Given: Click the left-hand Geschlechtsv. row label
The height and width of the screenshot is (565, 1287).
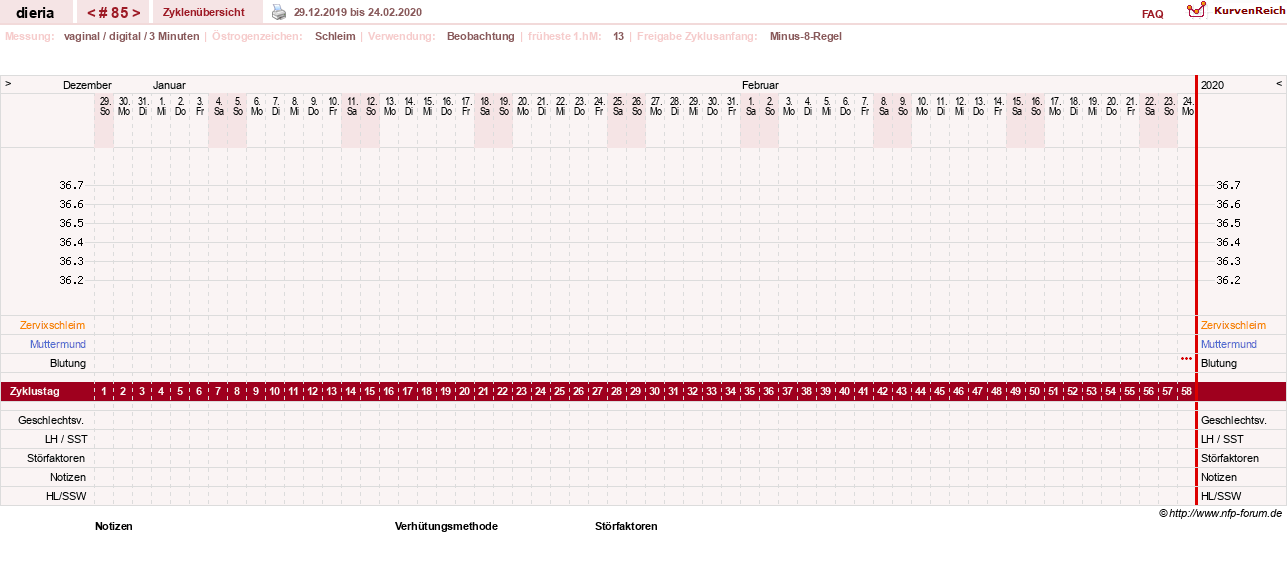Looking at the screenshot, I should [x=52, y=420].
